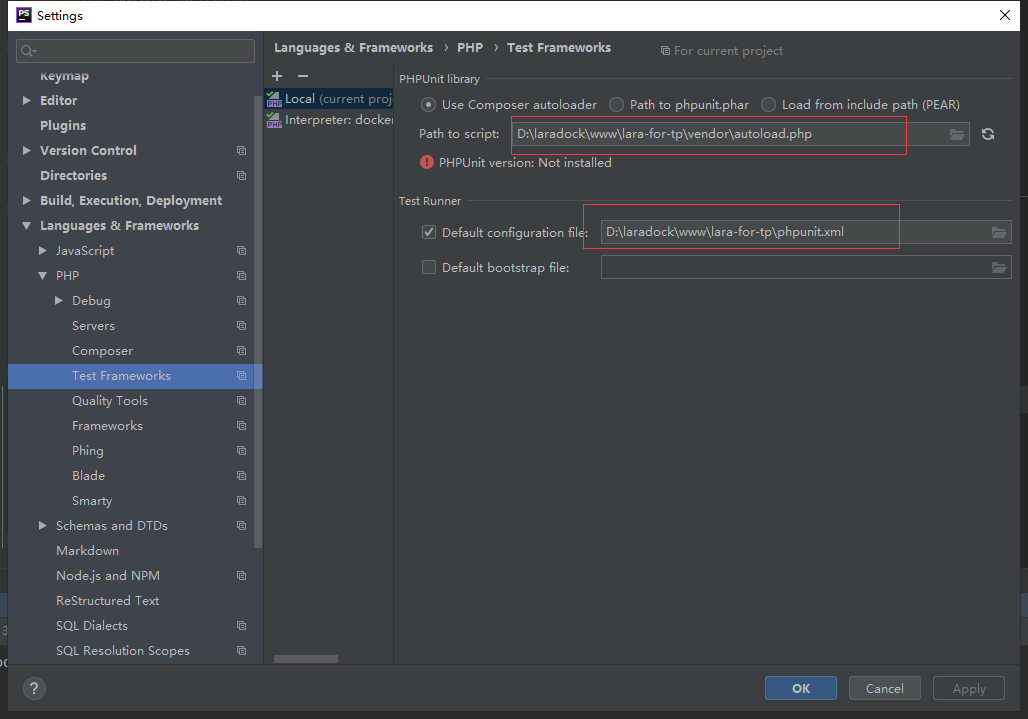Click the red PHPUnit not installed warning icon
The height and width of the screenshot is (719, 1028).
point(427,163)
